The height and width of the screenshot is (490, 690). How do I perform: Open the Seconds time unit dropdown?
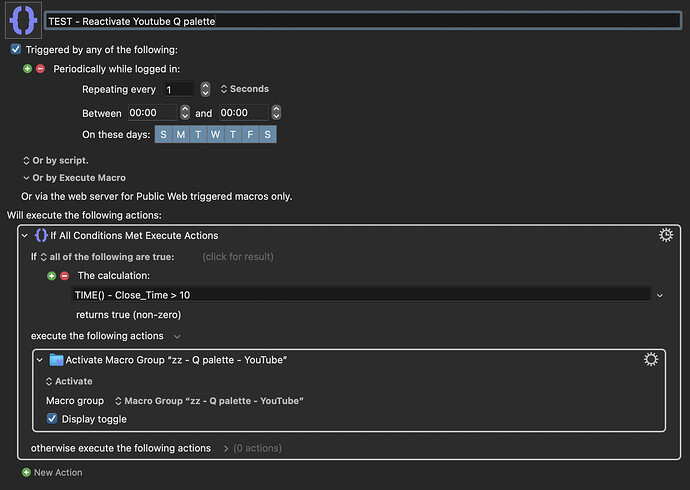[x=244, y=89]
